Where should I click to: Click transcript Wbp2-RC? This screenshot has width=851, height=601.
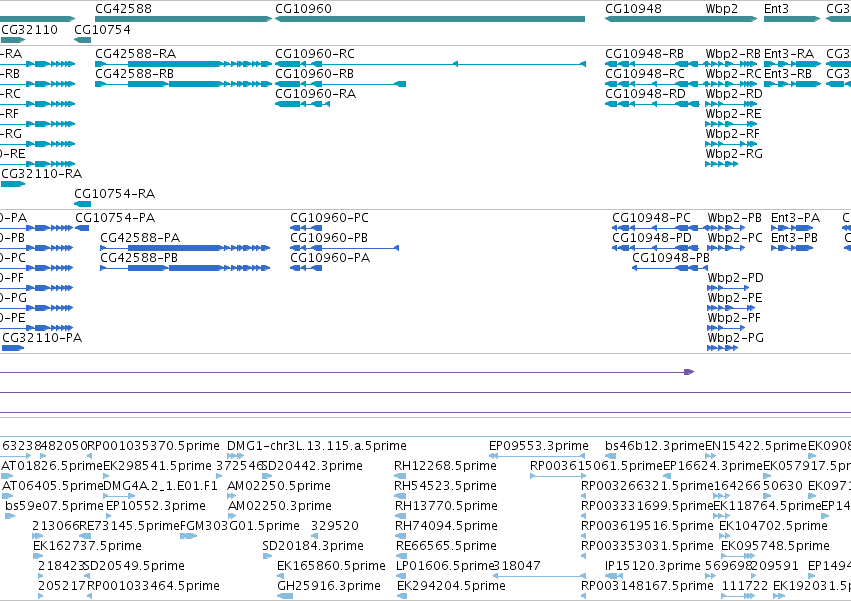coord(734,74)
